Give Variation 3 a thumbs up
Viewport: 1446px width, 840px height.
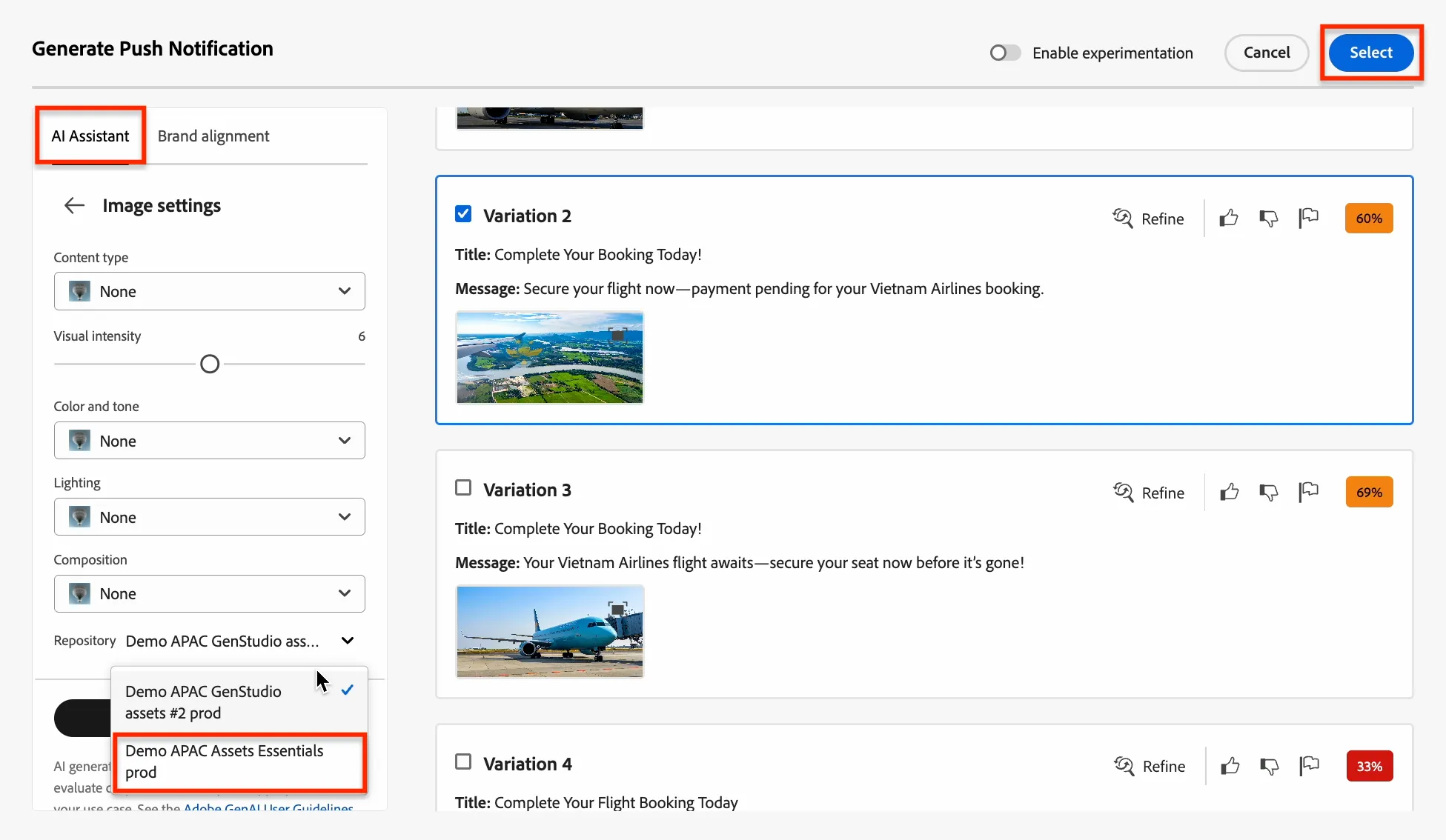1230,492
